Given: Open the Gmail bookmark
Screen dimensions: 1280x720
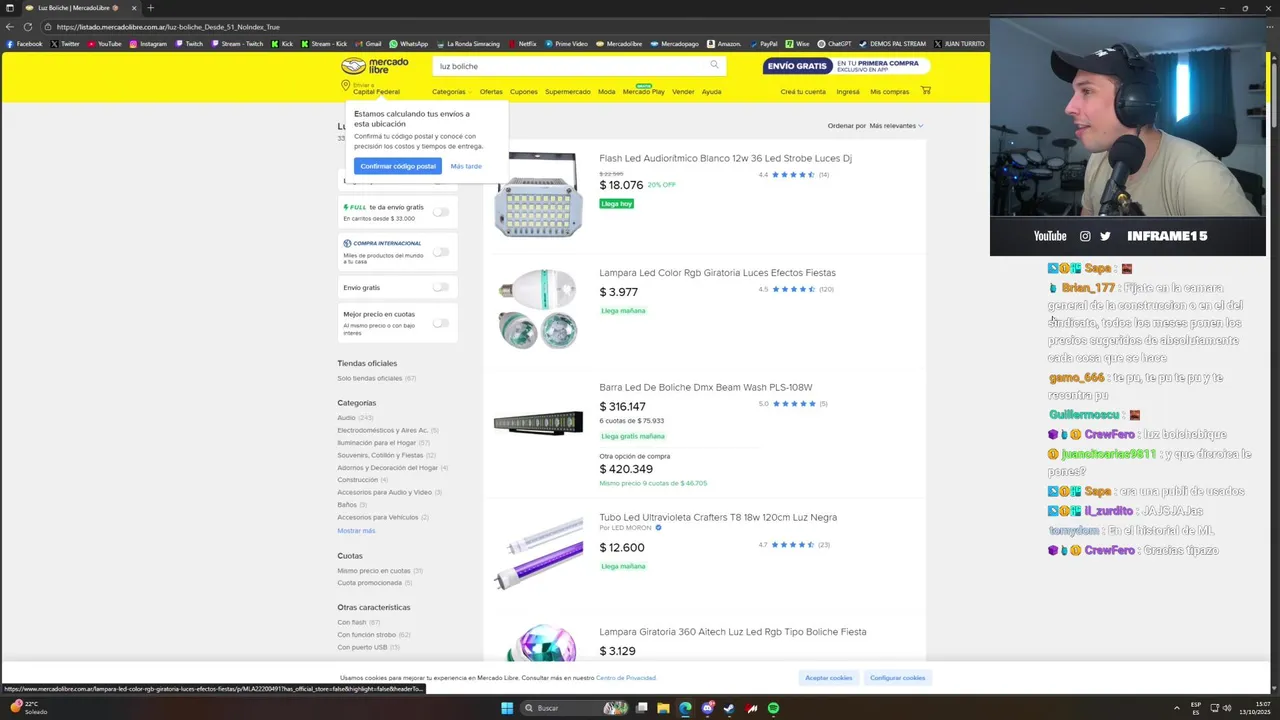Looking at the screenshot, I should [x=368, y=44].
